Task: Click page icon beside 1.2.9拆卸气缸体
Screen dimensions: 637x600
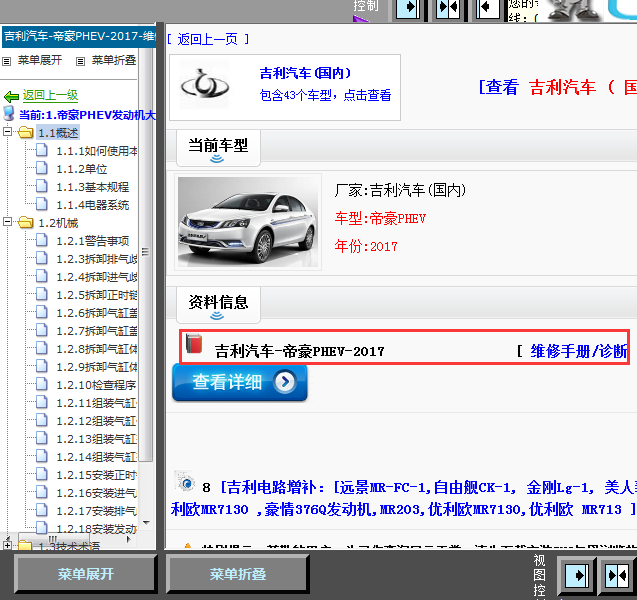Action: coord(41,366)
